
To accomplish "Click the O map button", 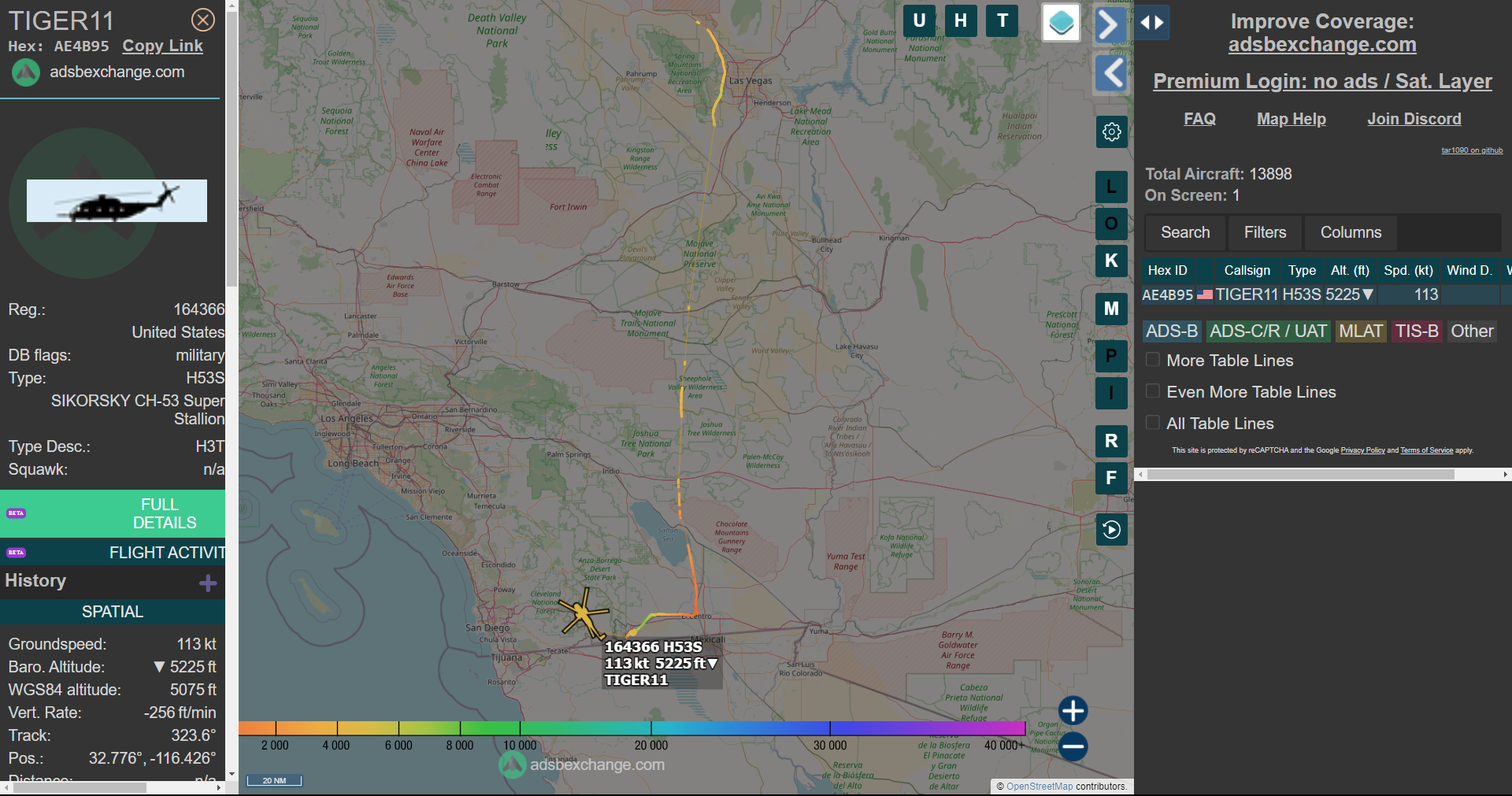I will (1112, 224).
